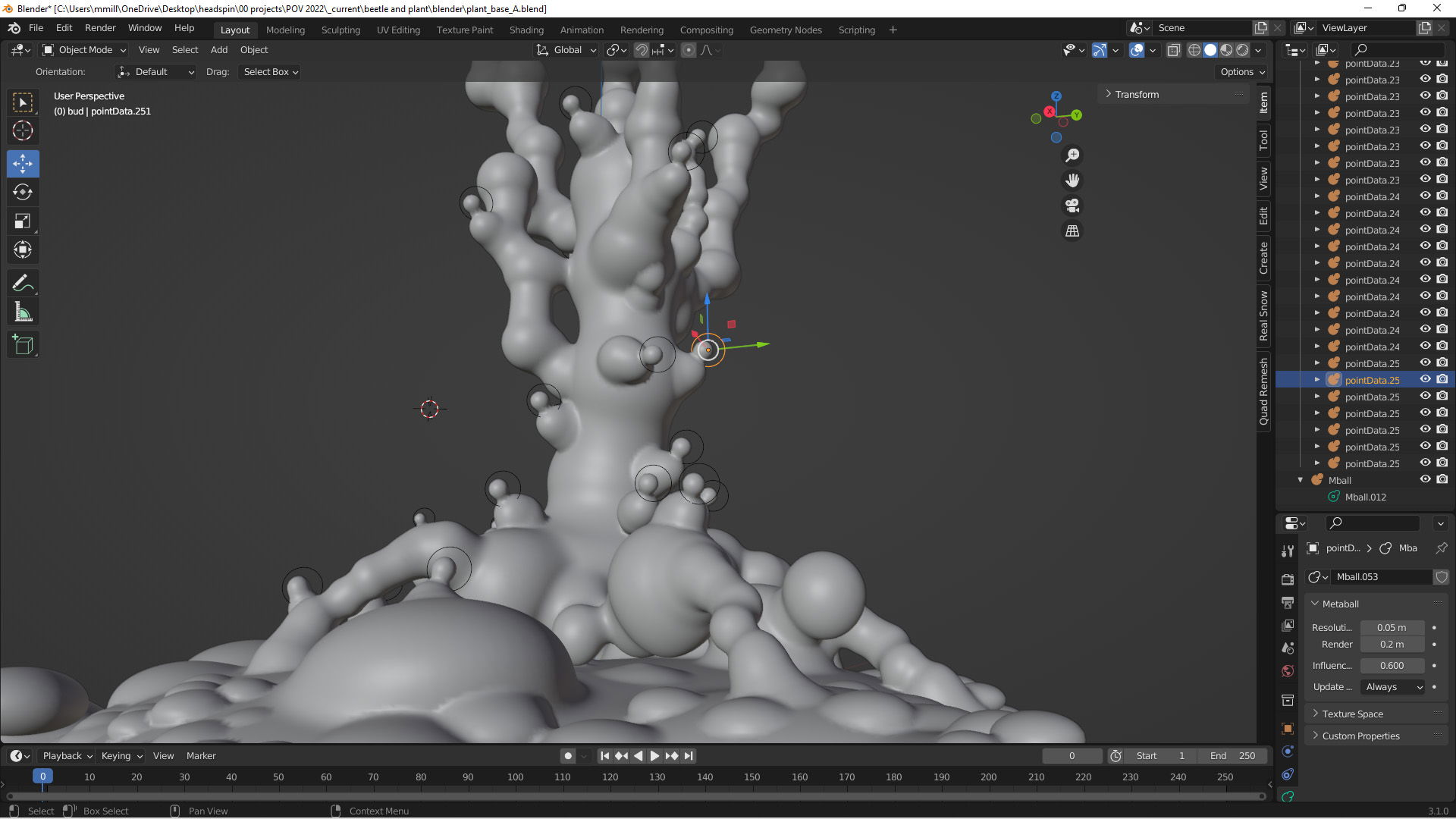This screenshot has width=1456, height=819.
Task: Select the Annotate pencil tool
Action: pyautogui.click(x=23, y=284)
